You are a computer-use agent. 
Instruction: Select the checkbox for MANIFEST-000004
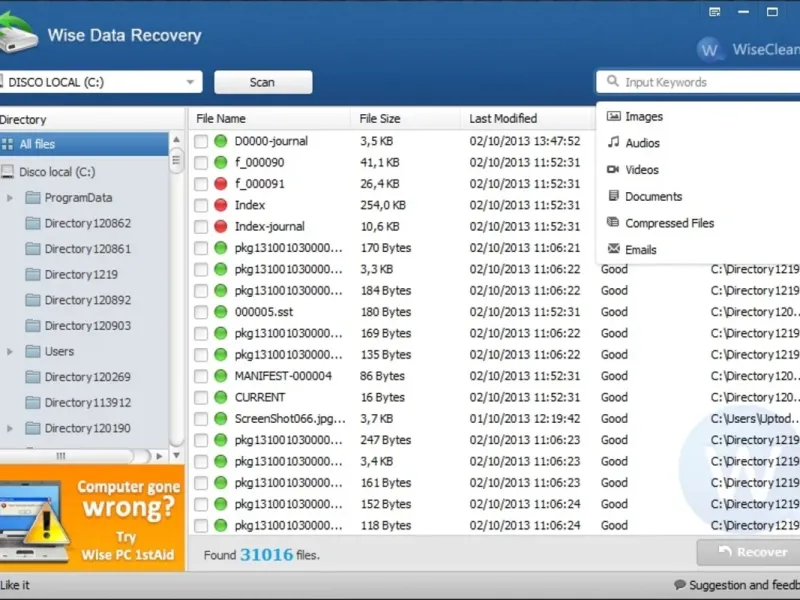click(x=201, y=376)
